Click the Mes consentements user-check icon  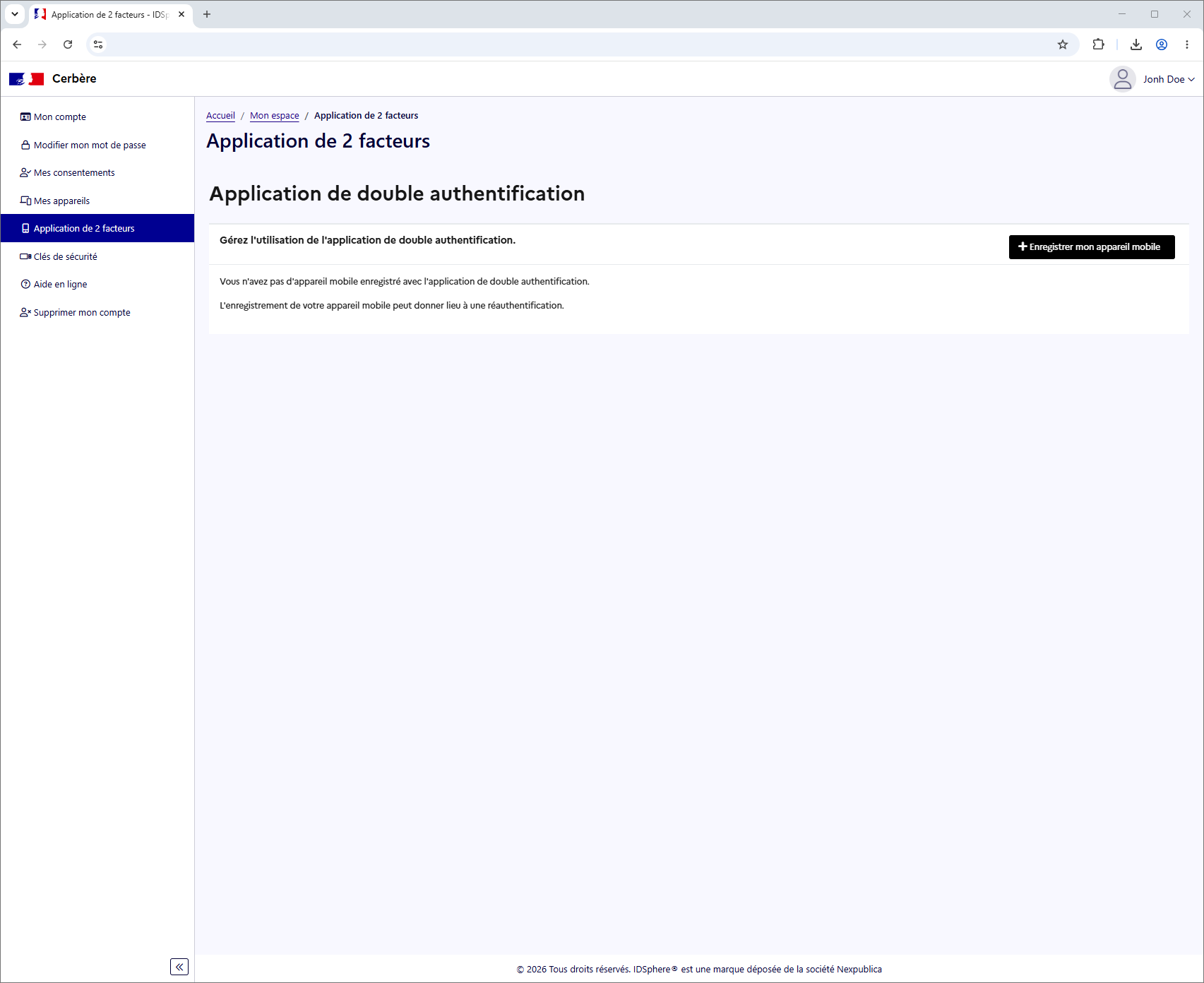[25, 172]
